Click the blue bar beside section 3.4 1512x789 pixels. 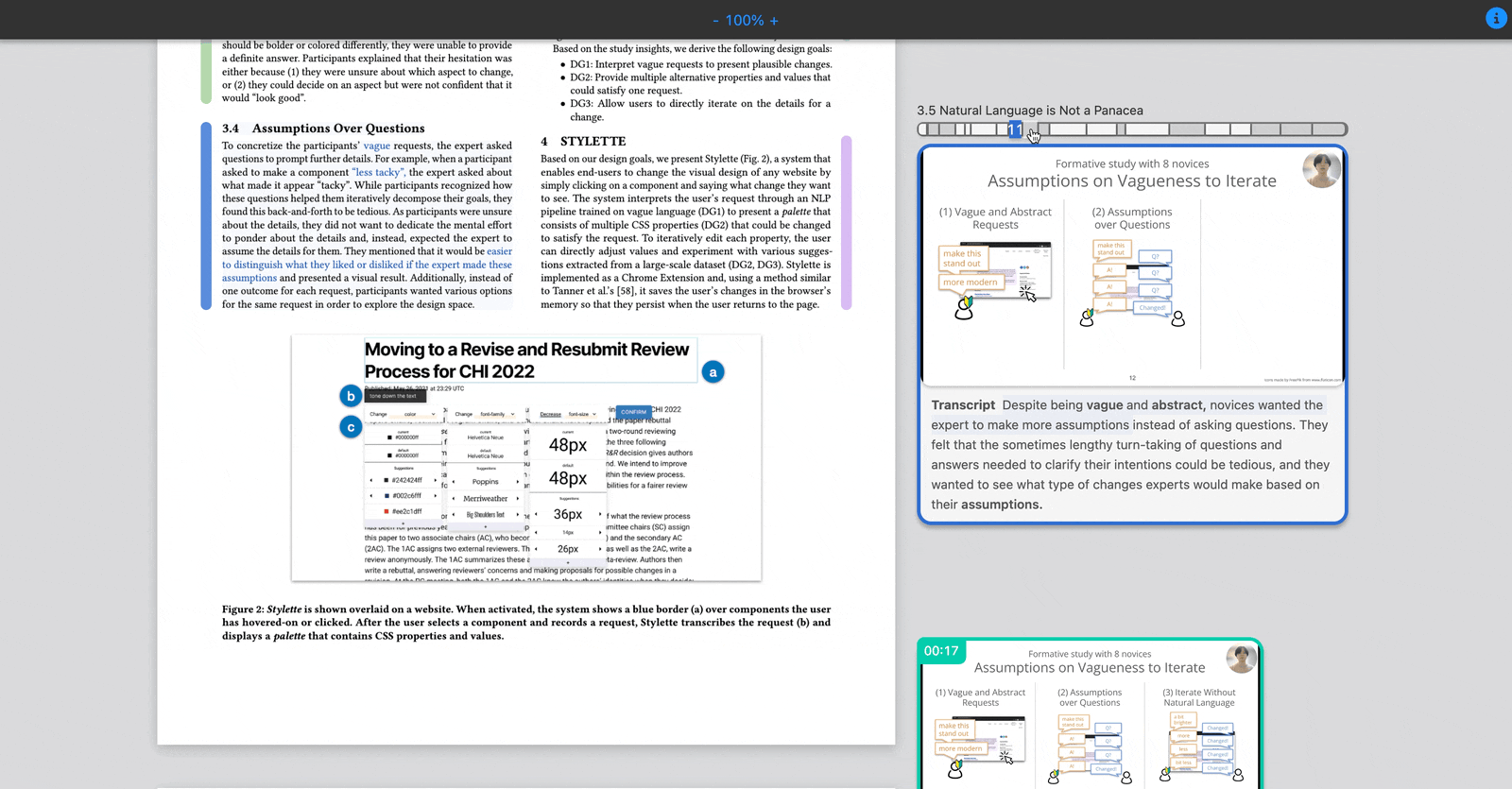click(206, 216)
